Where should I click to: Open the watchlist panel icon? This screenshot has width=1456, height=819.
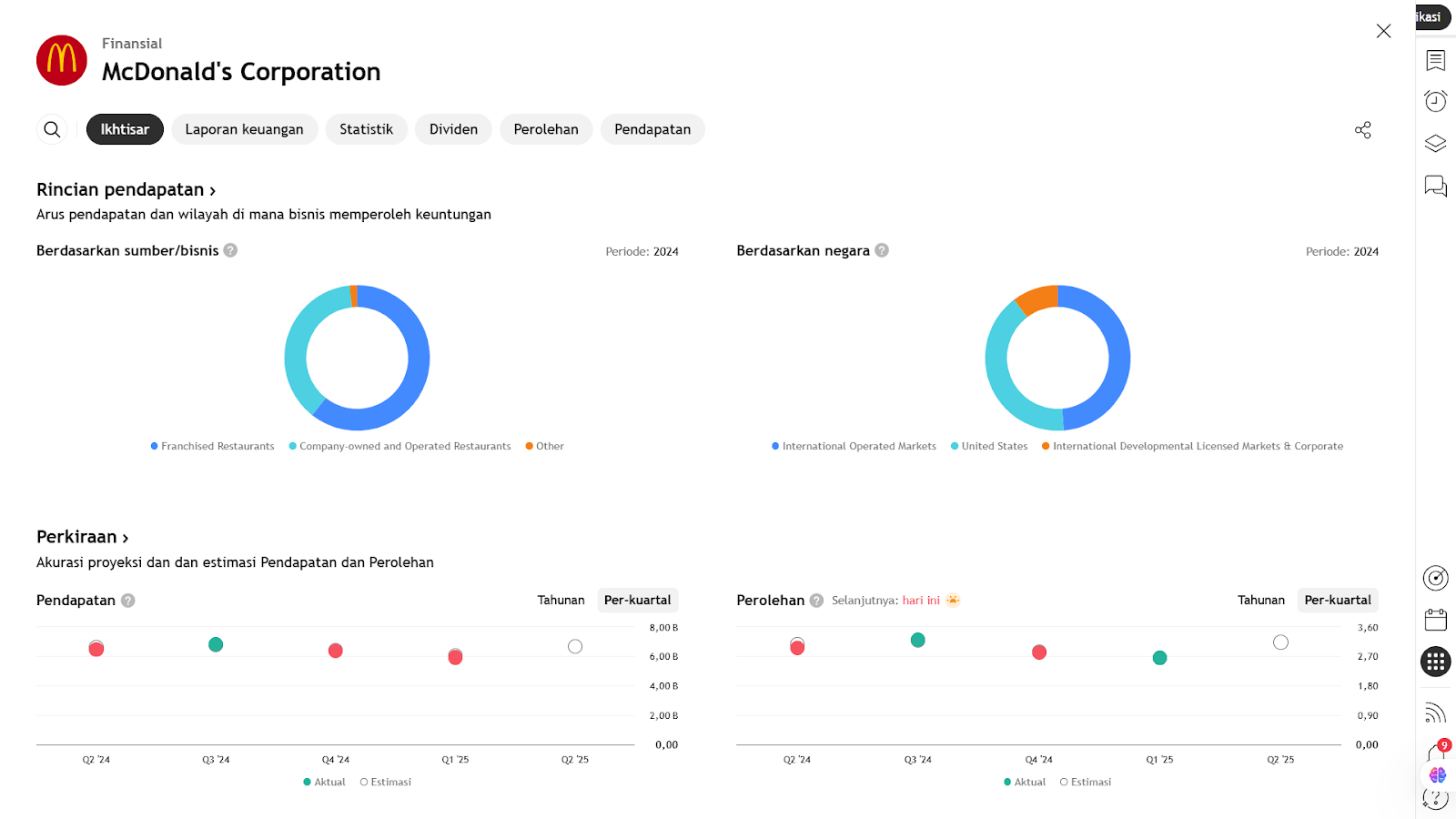tap(1435, 61)
